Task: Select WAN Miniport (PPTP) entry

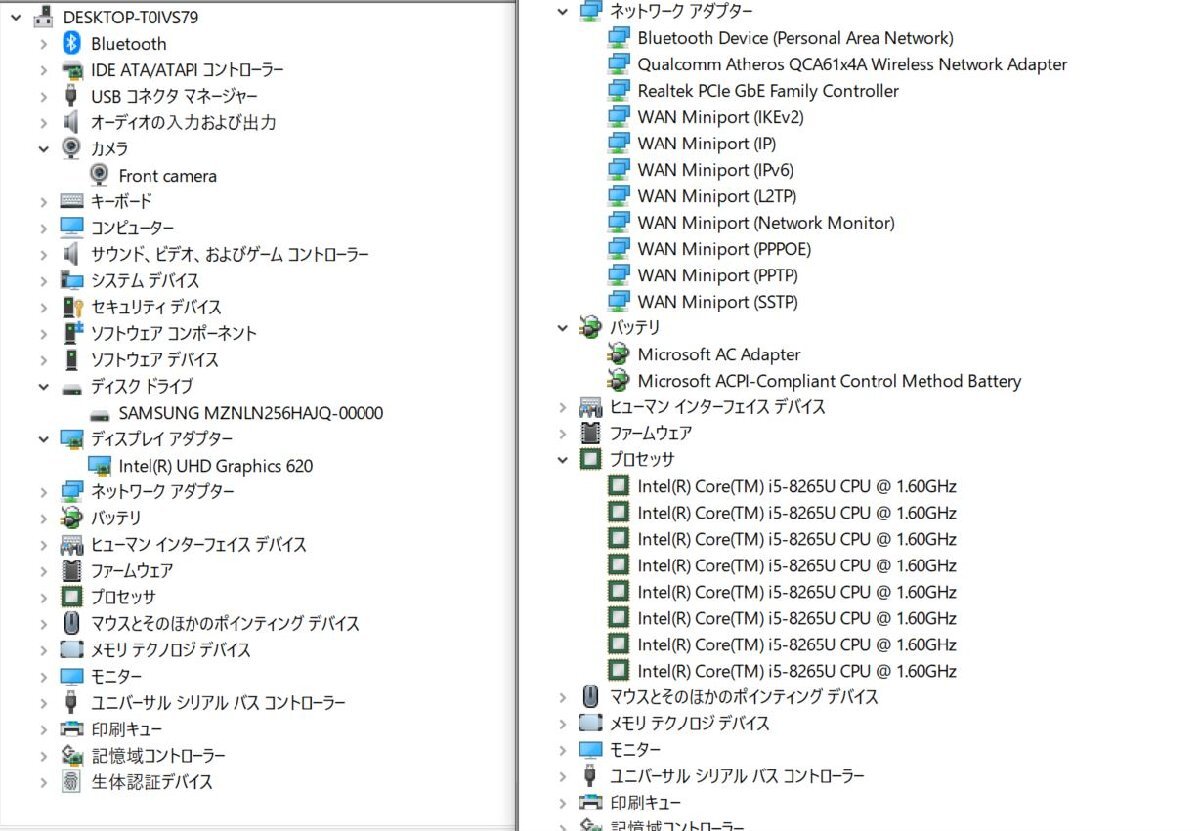Action: point(717,275)
